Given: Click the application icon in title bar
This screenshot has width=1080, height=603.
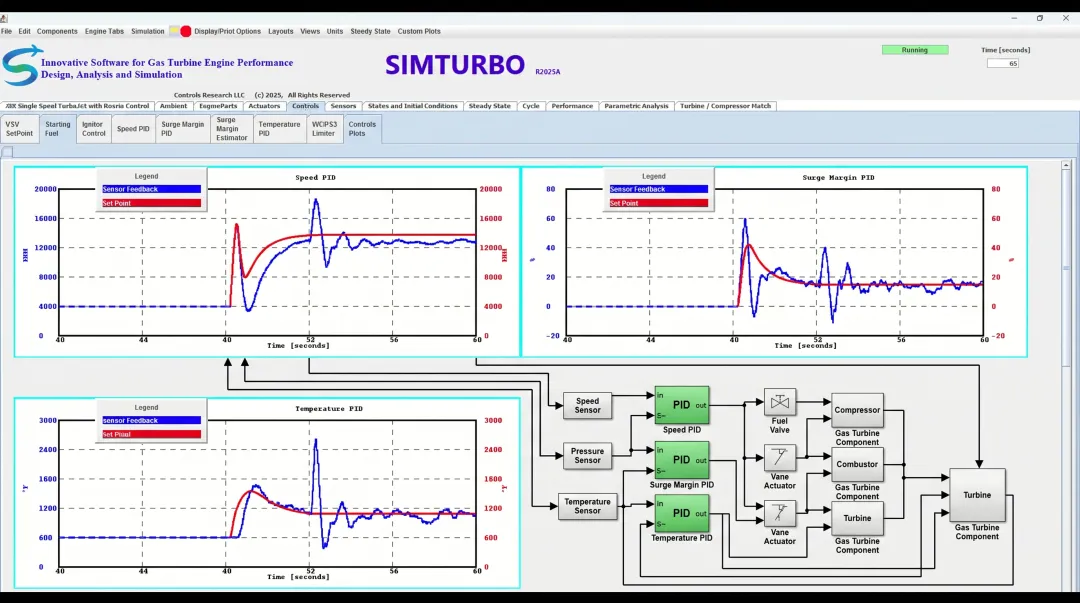Looking at the screenshot, I should 4,18.
